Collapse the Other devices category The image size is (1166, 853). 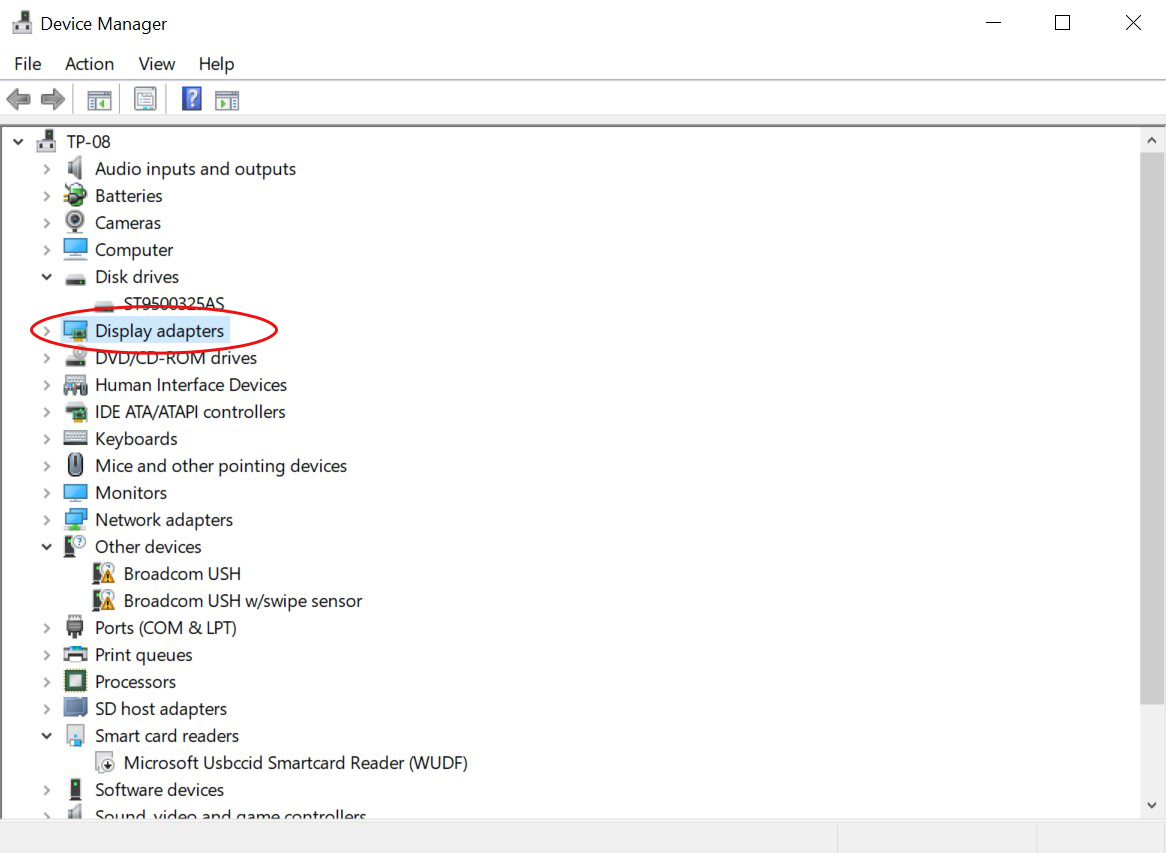[x=46, y=547]
